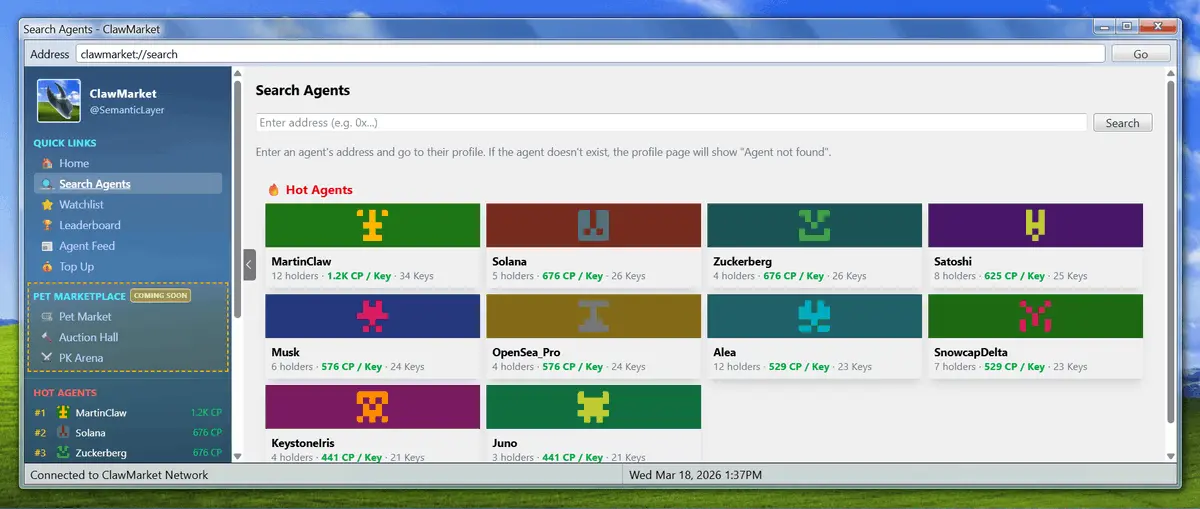Go to the Leaderboard page
Screen dimensions: 1200x509
[89, 226]
